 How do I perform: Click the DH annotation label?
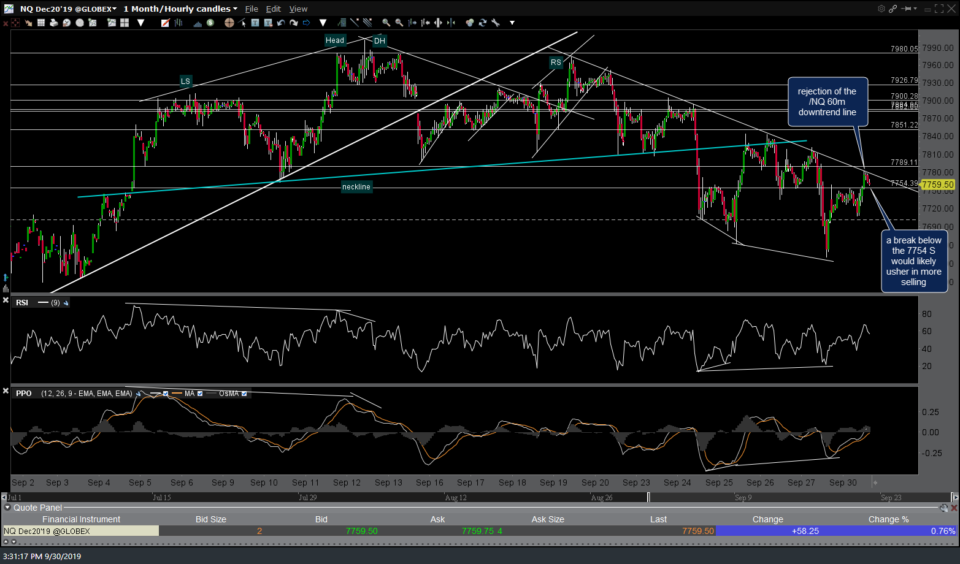380,41
